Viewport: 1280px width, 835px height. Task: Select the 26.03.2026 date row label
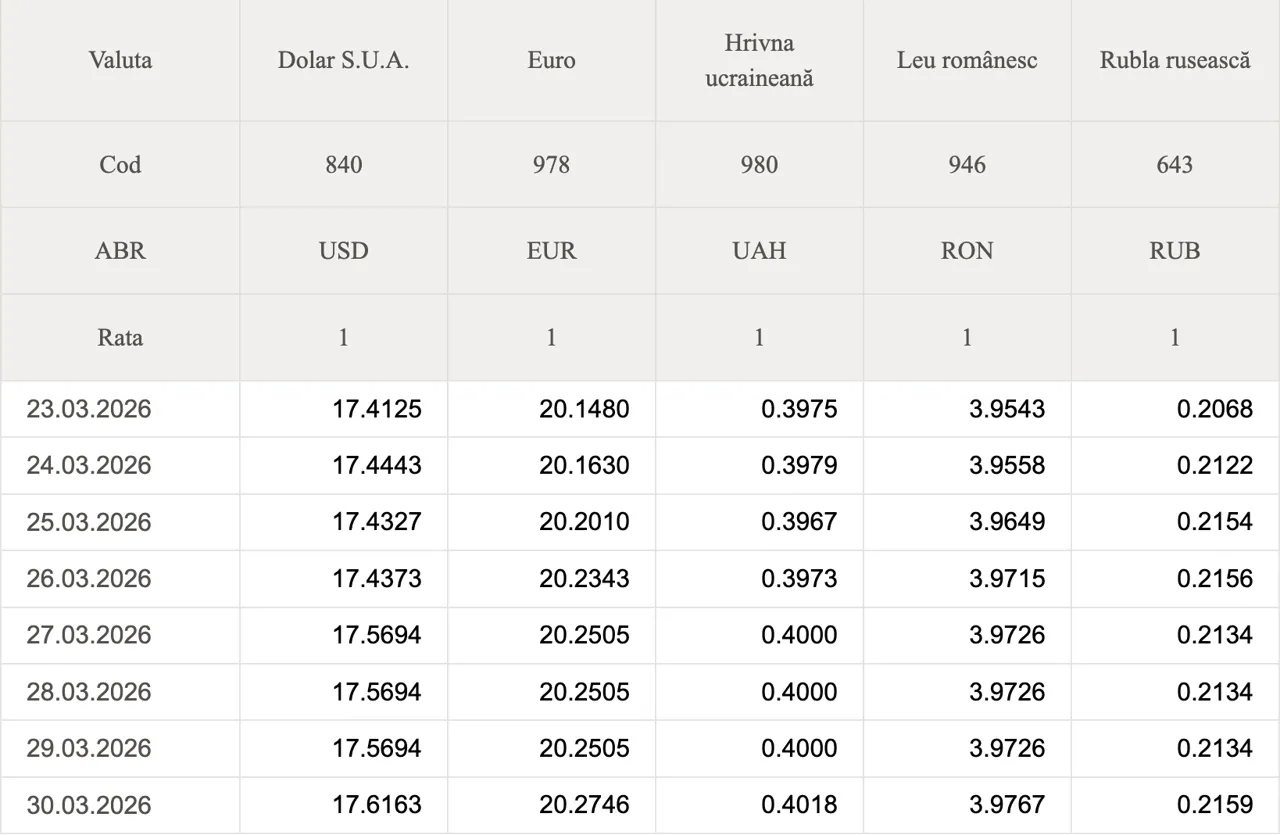coord(89,579)
